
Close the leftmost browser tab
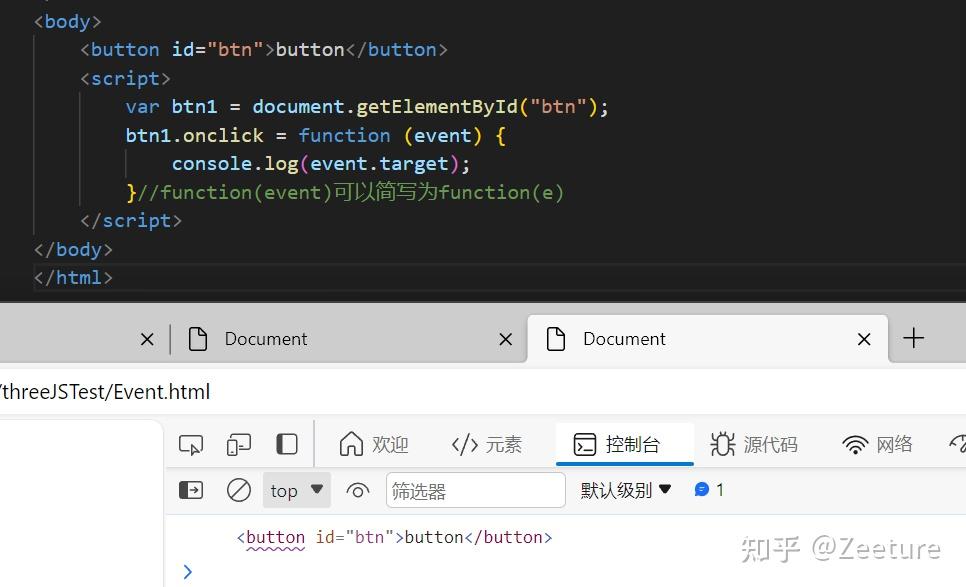click(147, 339)
